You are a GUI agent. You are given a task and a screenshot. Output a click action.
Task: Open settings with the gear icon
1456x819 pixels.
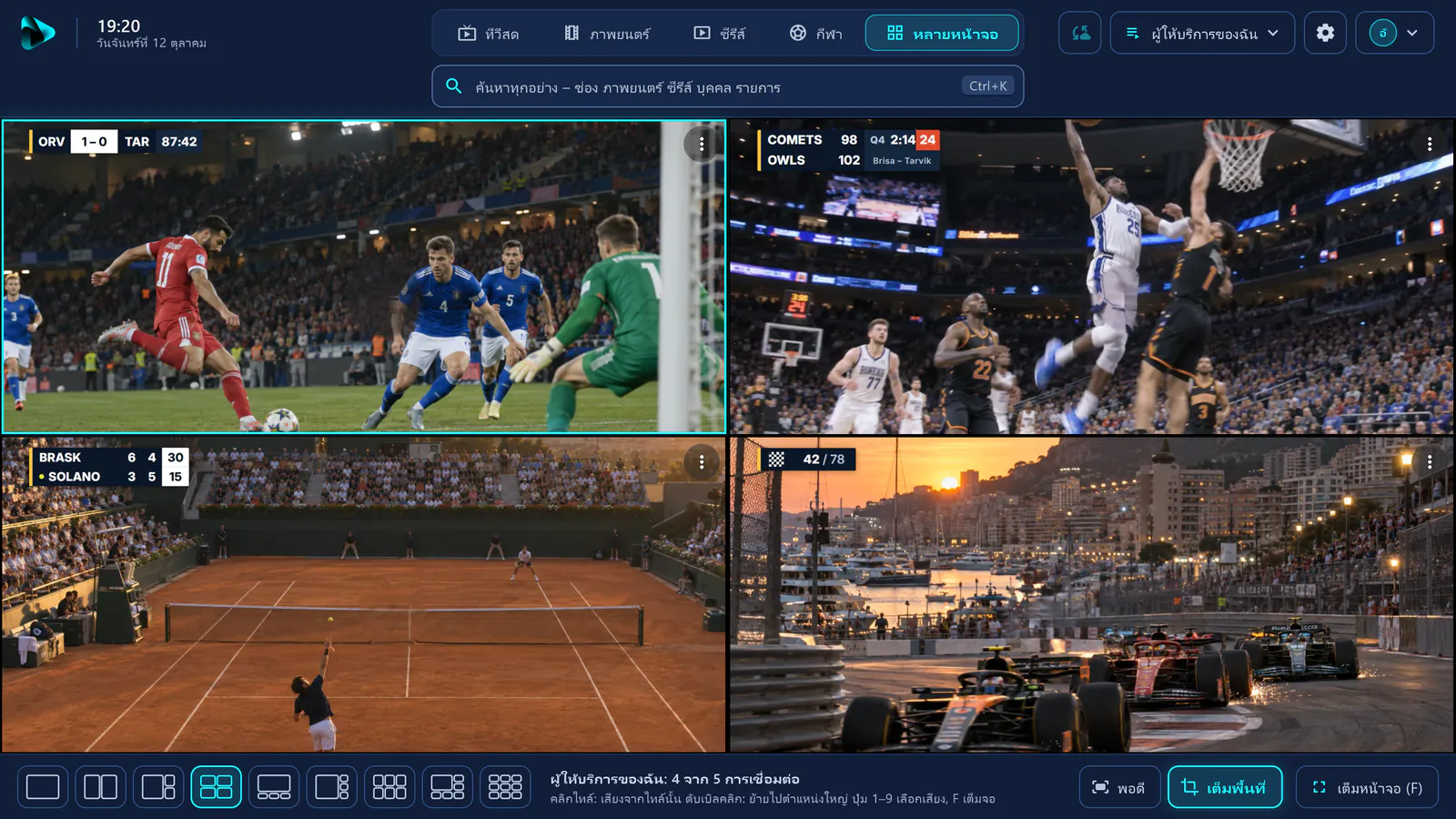[x=1325, y=33]
